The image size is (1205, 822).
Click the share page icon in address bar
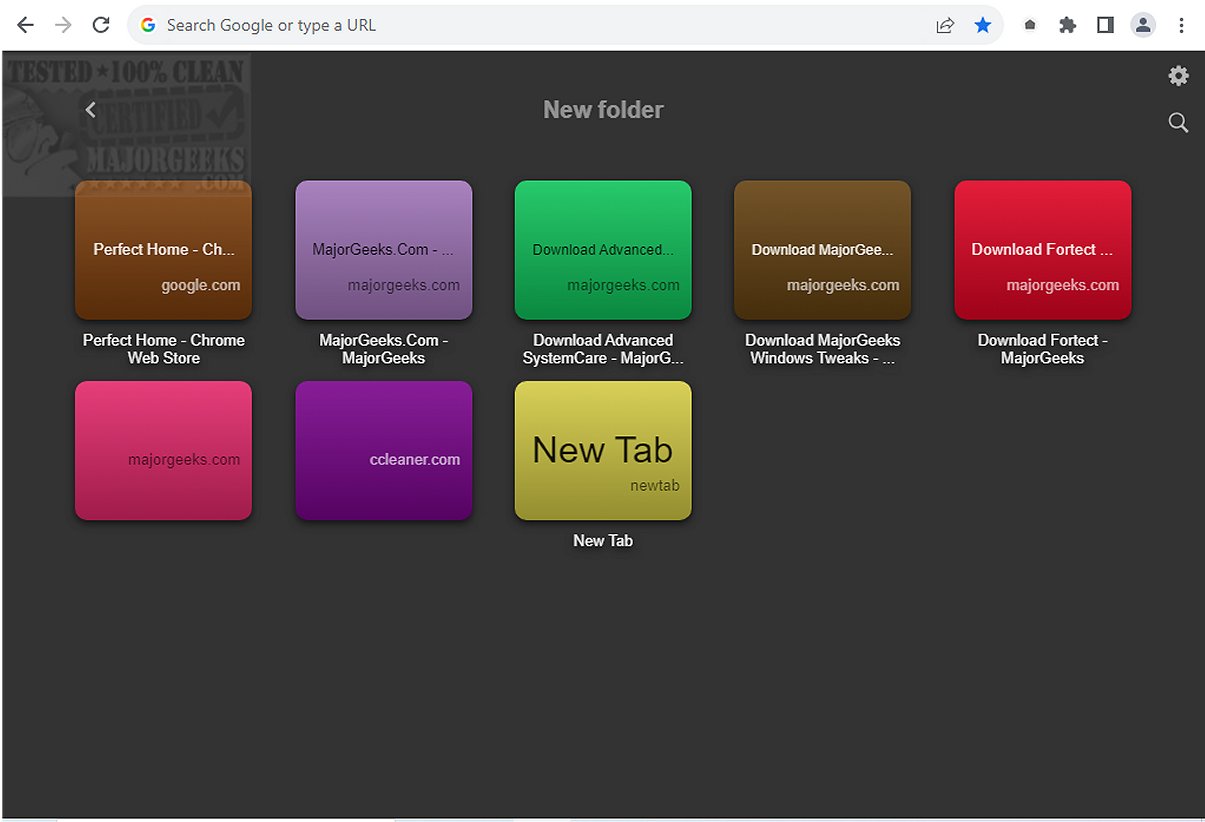click(945, 25)
